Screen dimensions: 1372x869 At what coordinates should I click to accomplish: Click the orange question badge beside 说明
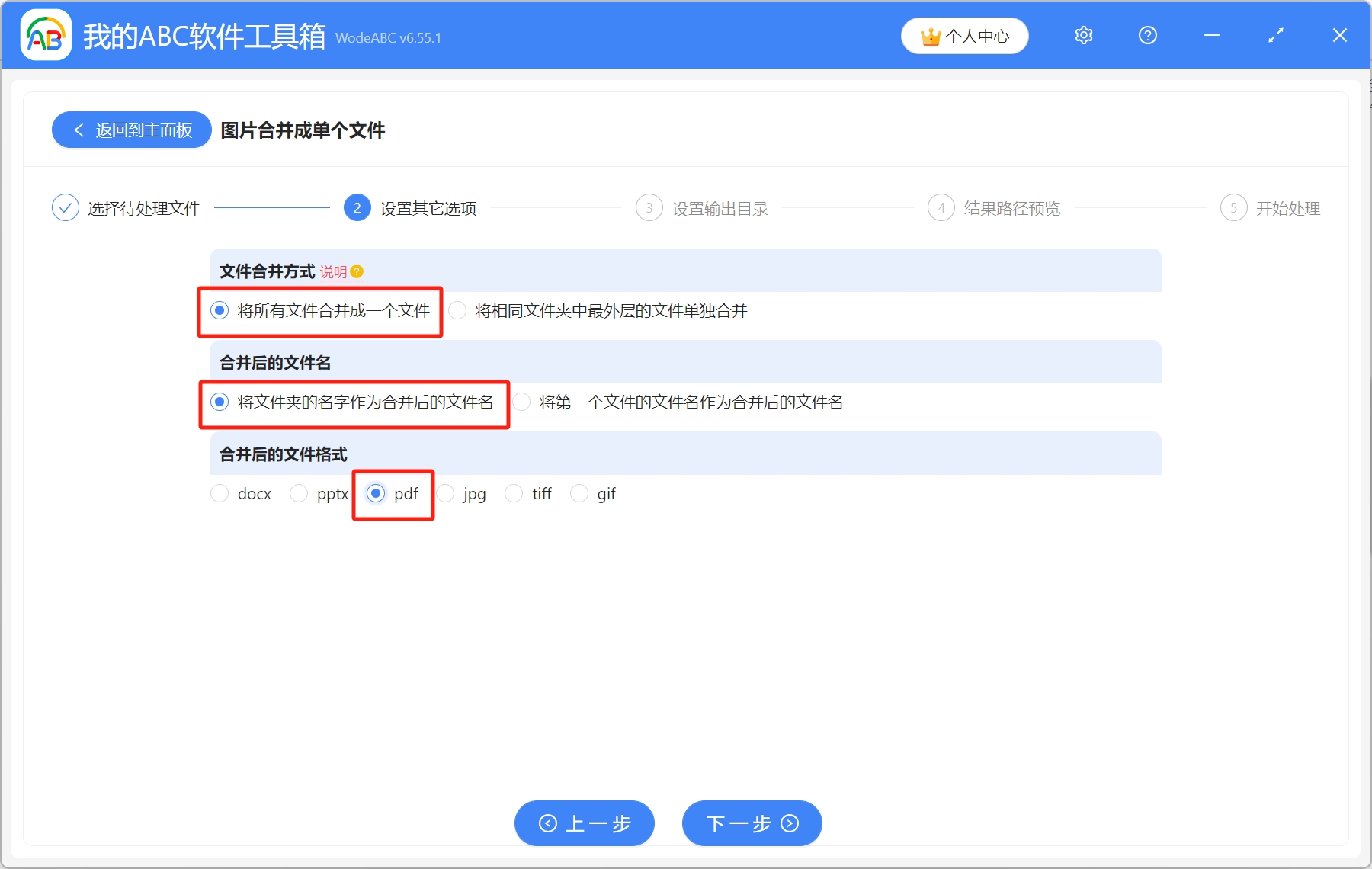(358, 271)
